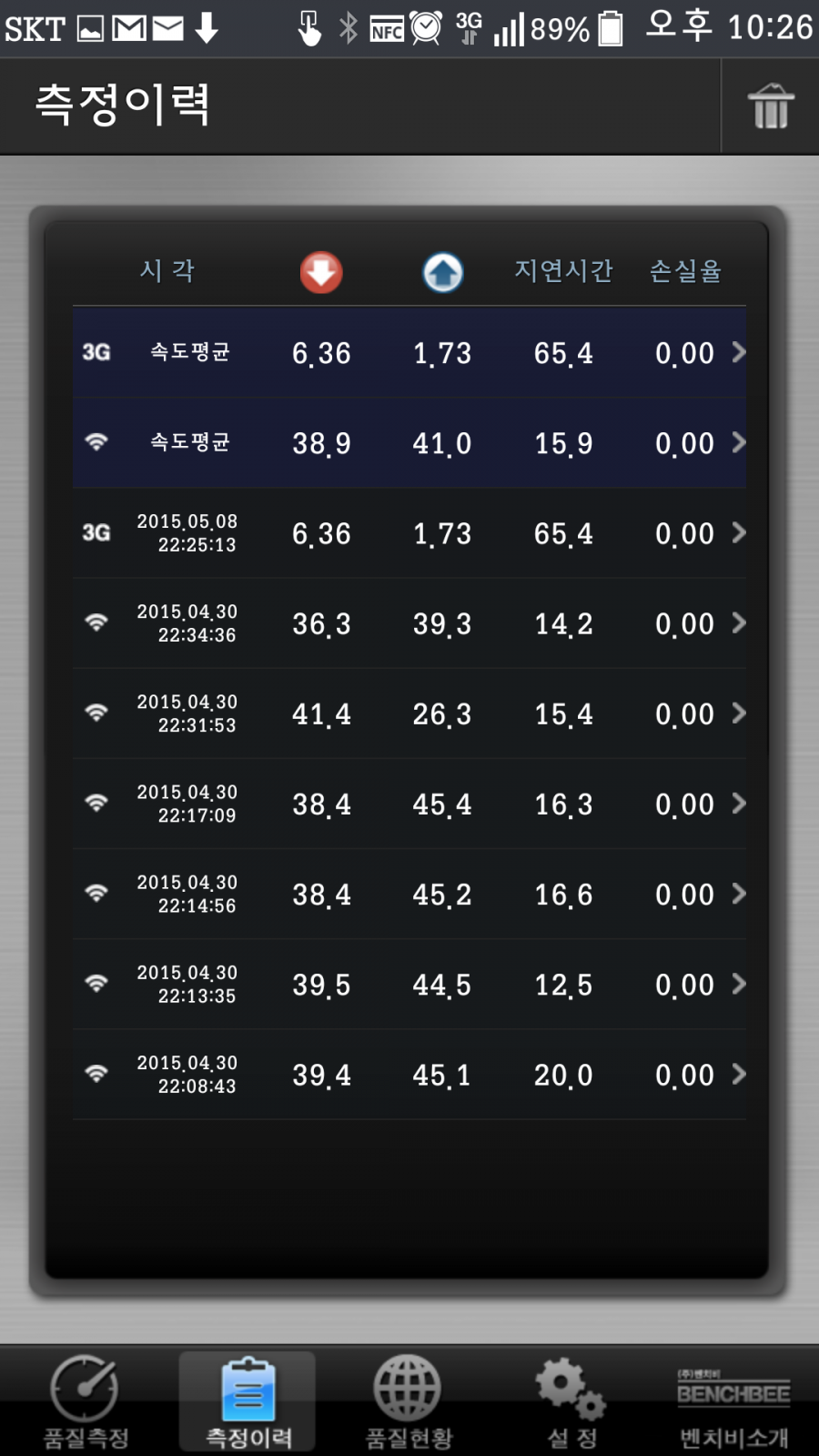Open the 품질측정 gauge tab
Screen dimensions: 819x1456
(x=86, y=1401)
